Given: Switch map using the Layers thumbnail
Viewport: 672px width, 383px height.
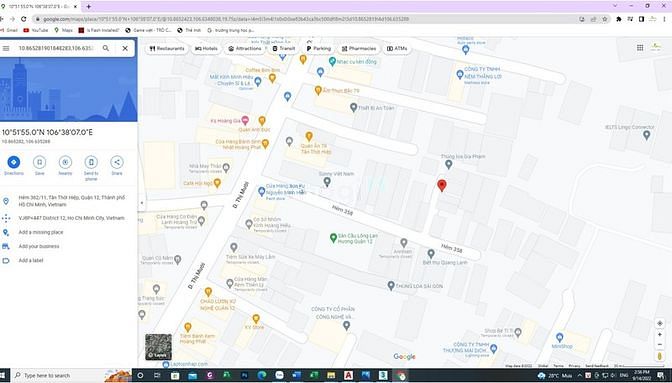Looking at the screenshot, I should click(x=158, y=347).
